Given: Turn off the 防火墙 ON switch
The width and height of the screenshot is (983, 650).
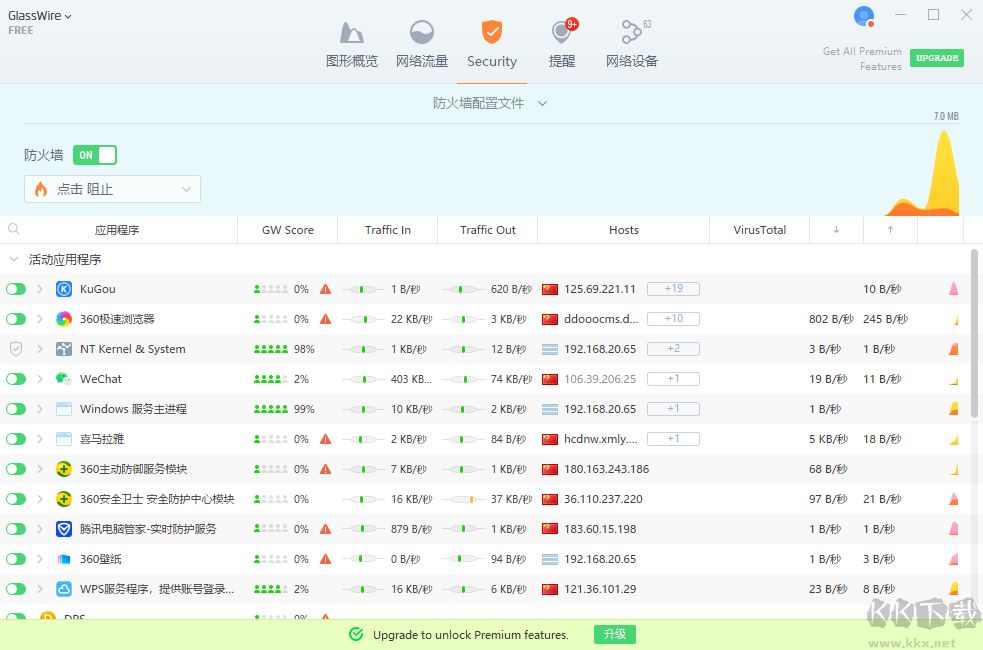Looking at the screenshot, I should pos(95,155).
